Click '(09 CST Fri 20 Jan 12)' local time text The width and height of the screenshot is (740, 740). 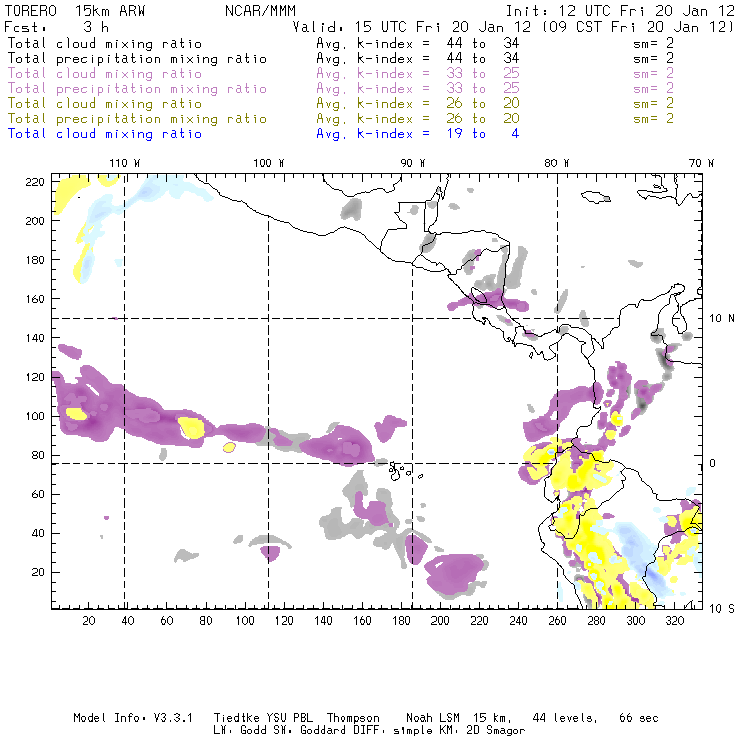tap(638, 27)
